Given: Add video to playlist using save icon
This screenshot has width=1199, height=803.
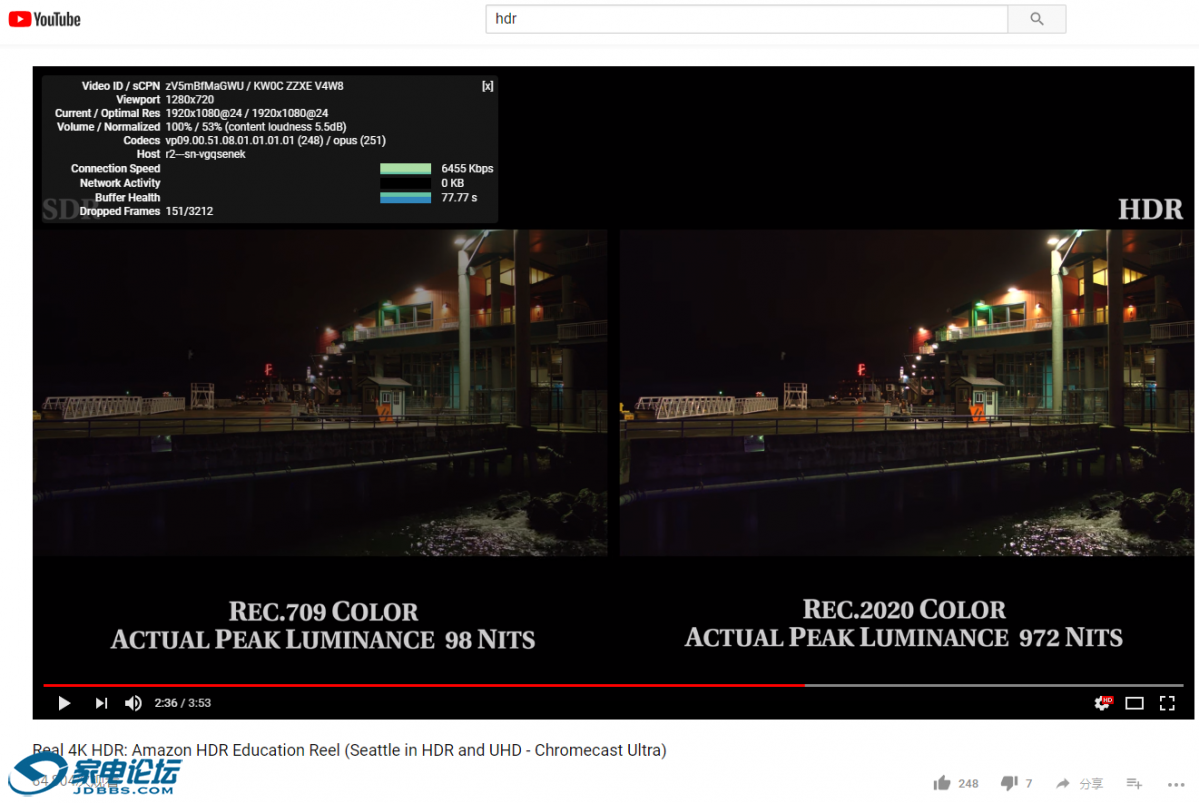Looking at the screenshot, I should pyautogui.click(x=1134, y=783).
